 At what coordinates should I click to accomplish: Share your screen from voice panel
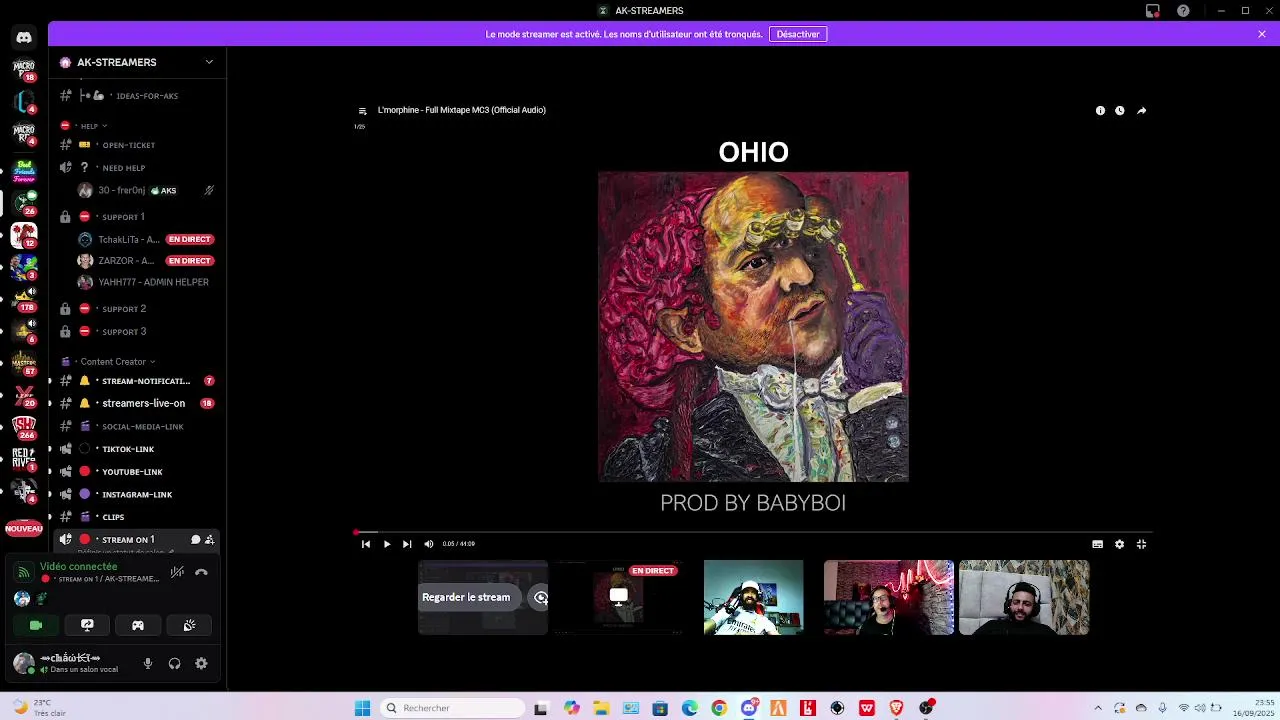pyautogui.click(x=87, y=625)
